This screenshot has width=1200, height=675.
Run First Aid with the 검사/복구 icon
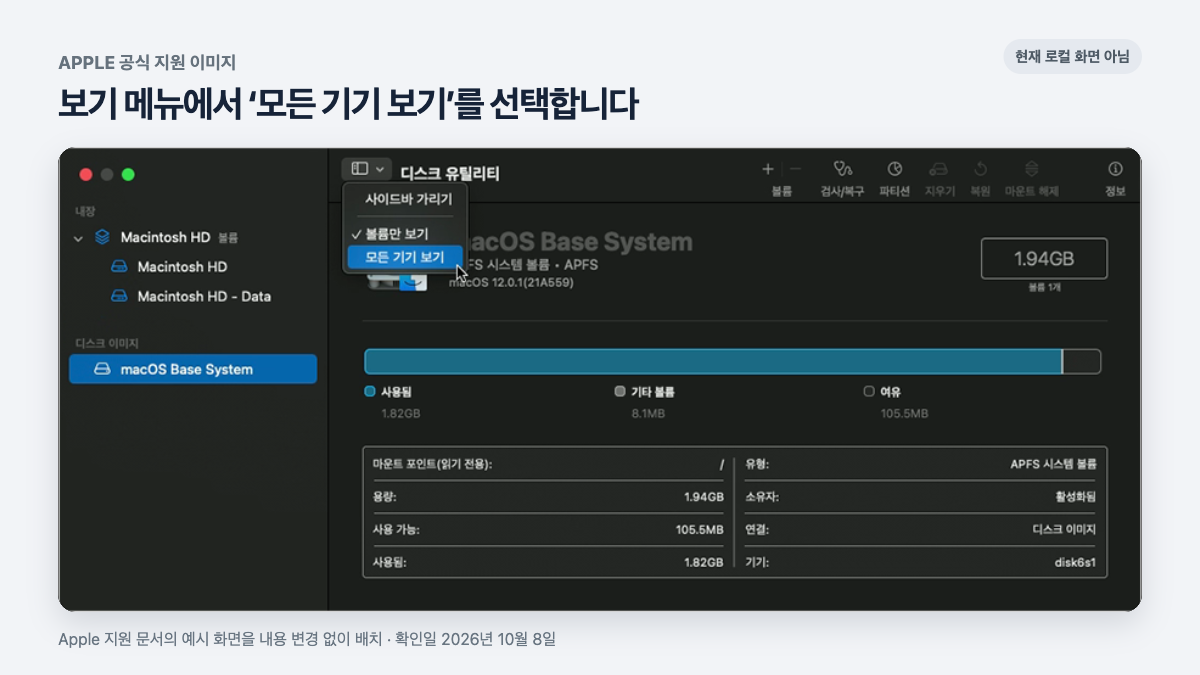pyautogui.click(x=843, y=169)
